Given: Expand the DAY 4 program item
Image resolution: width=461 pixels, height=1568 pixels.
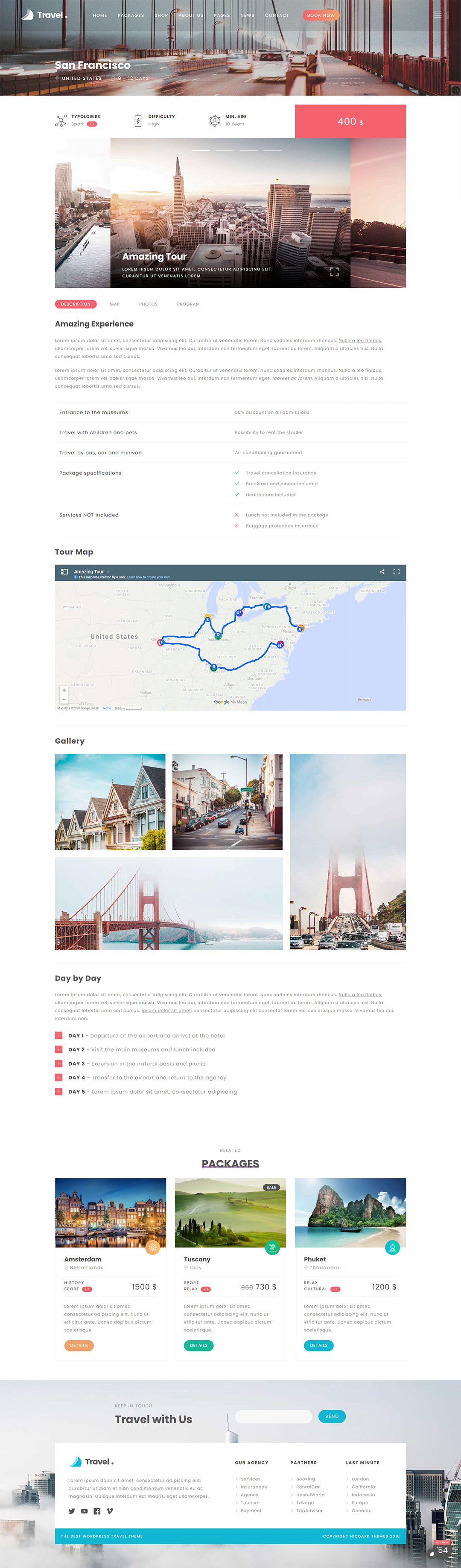Looking at the screenshot, I should click(x=58, y=1078).
